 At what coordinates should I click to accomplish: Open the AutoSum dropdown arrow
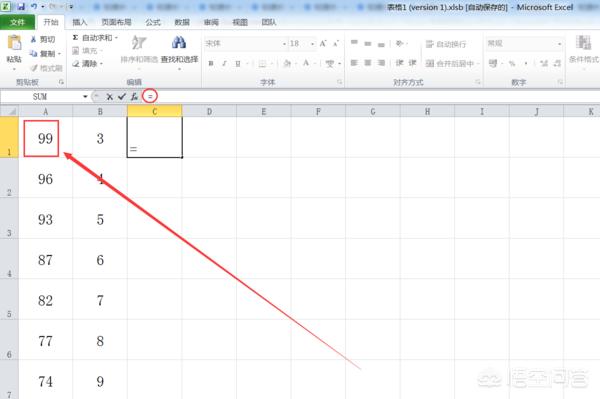coord(116,38)
